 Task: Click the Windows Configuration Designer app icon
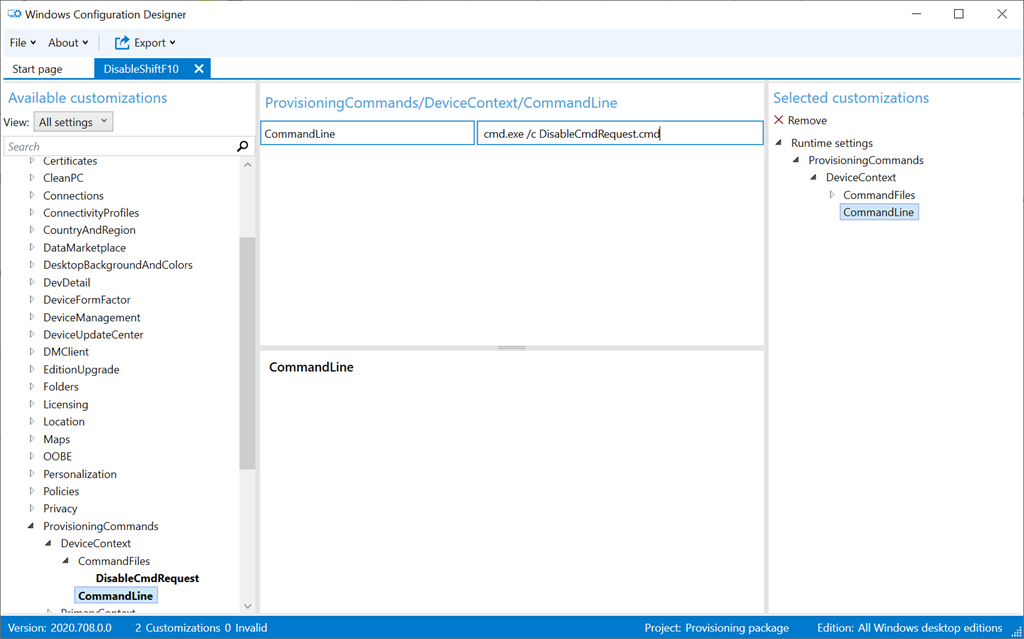(x=15, y=14)
